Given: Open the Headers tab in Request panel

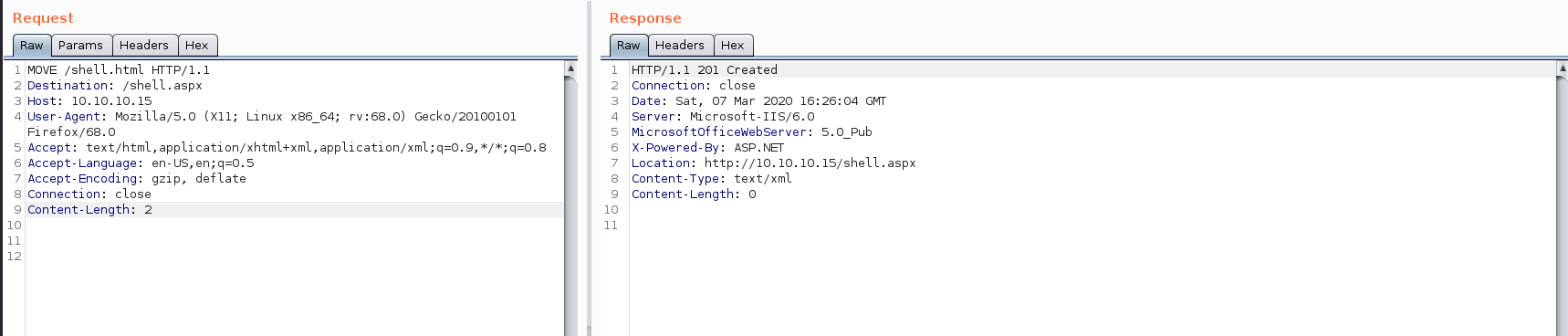Looking at the screenshot, I should (144, 46).
